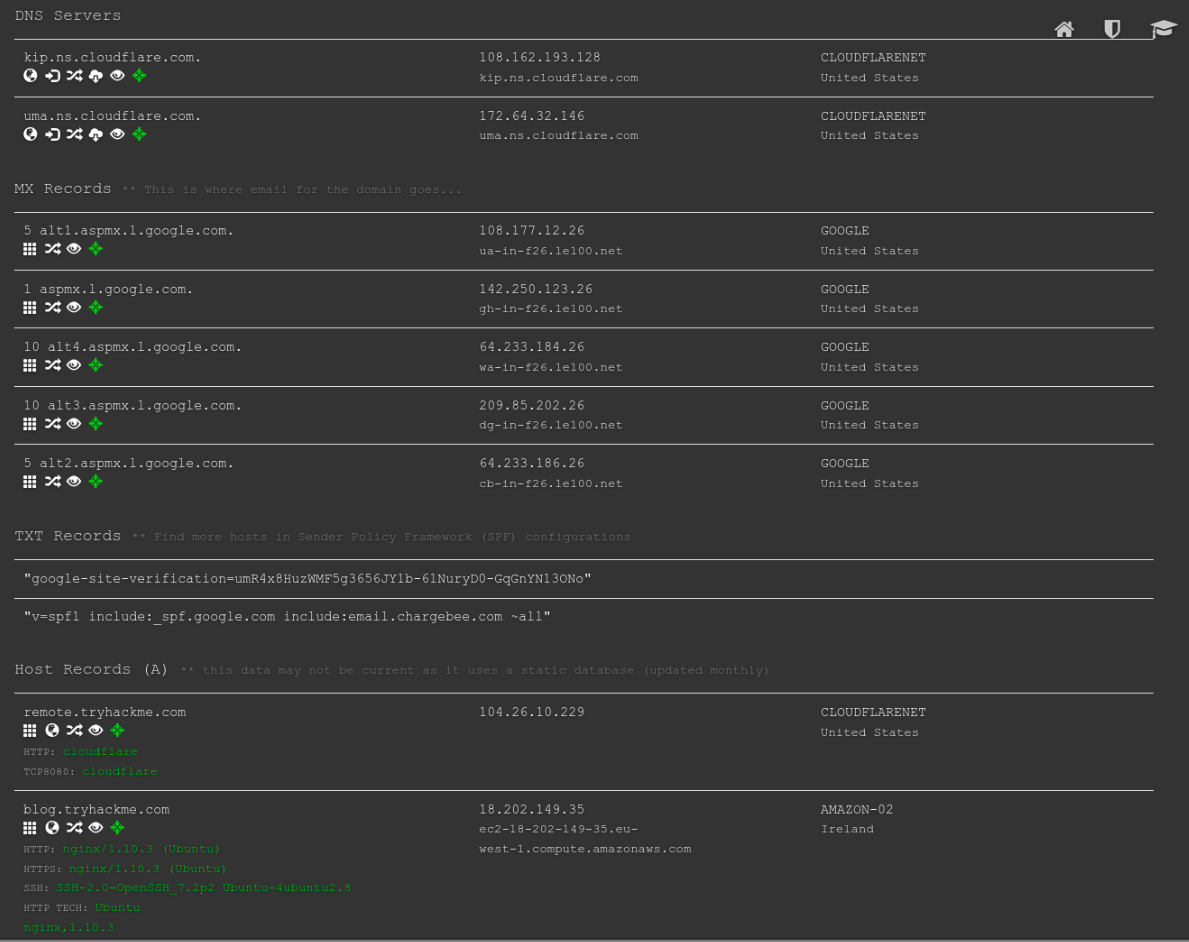Click the cloud download icon for kip.ns.cloudflare.com
Image resolution: width=1189 pixels, height=942 pixels.
pos(95,75)
